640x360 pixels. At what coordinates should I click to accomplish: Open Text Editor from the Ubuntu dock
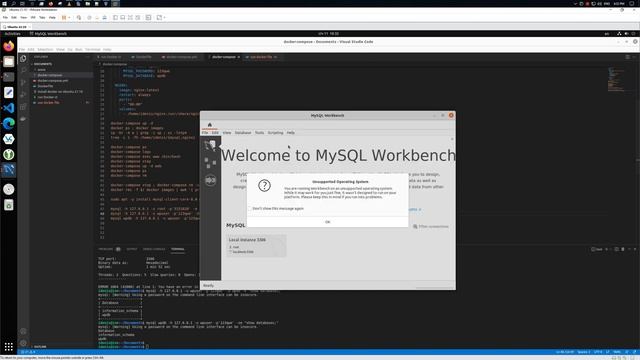point(9,93)
